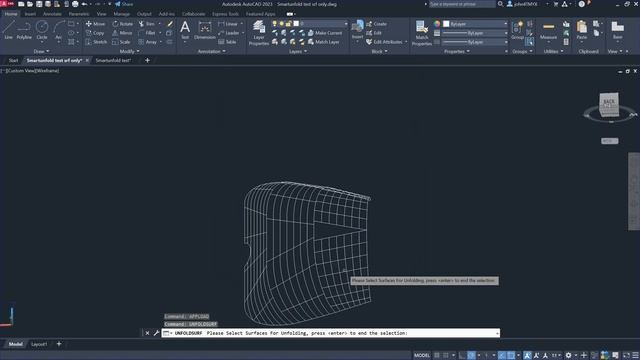
Task: Click the Rotate tool
Action: tap(122, 24)
